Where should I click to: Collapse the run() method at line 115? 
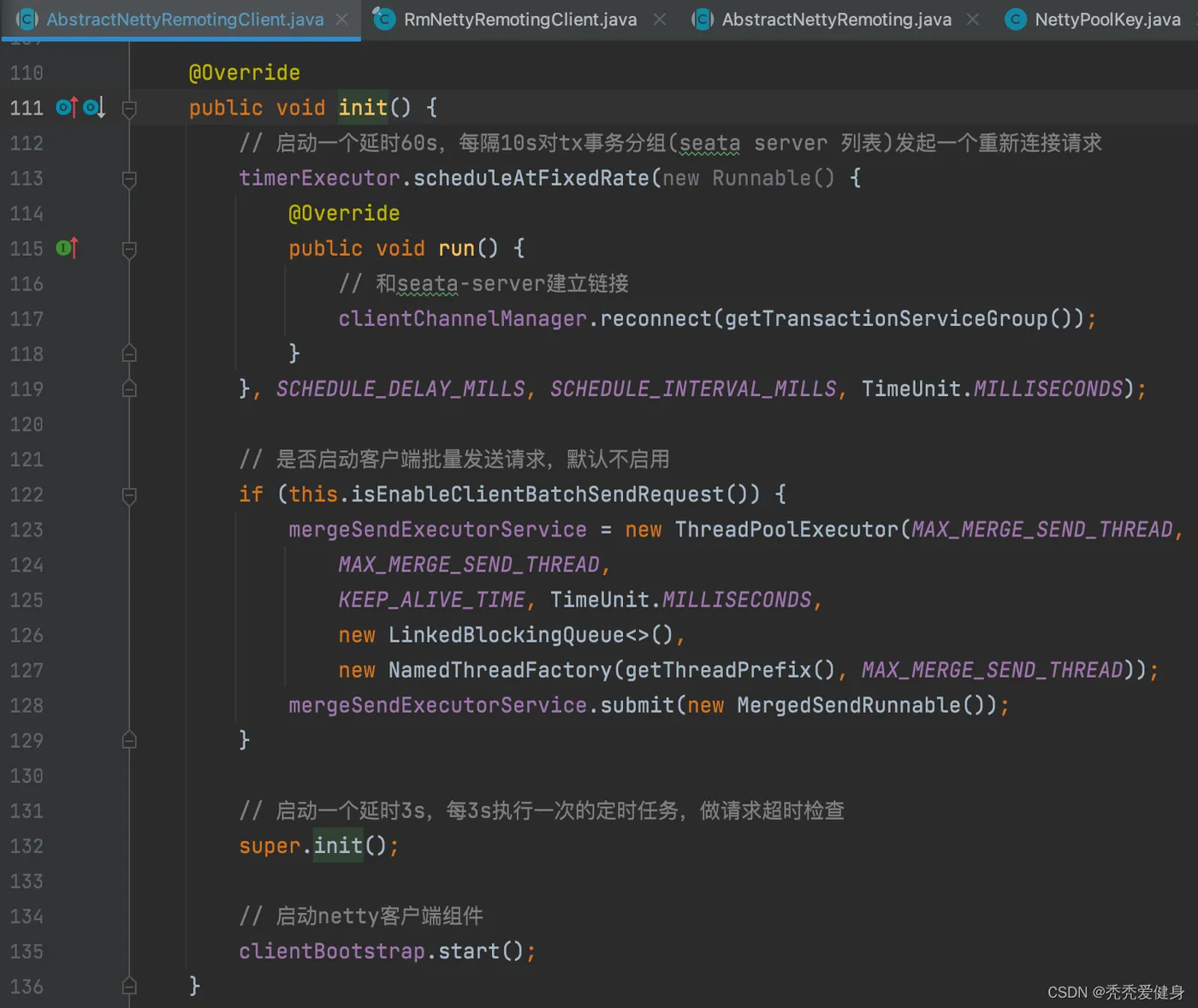(129, 249)
